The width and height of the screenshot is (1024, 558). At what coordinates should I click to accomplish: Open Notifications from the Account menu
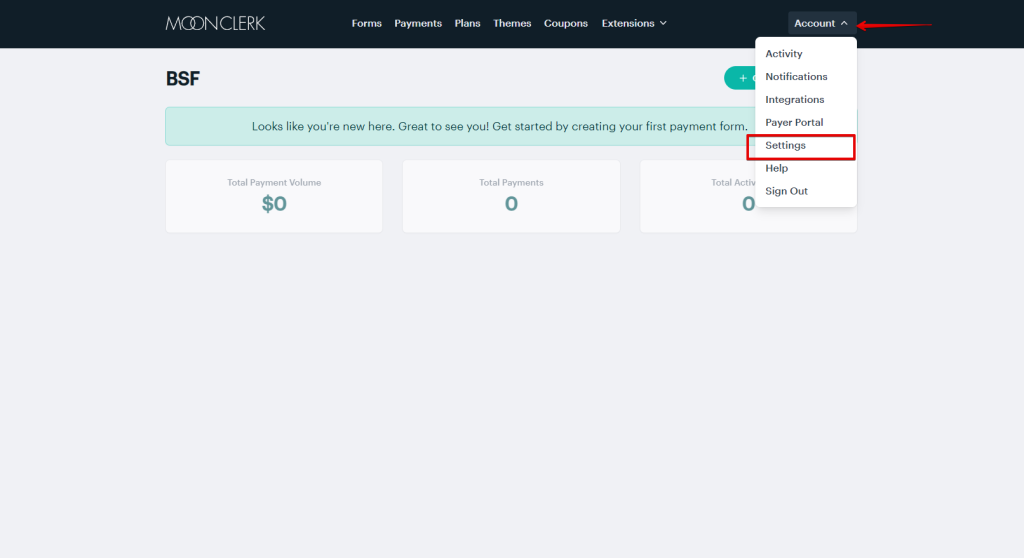point(796,77)
